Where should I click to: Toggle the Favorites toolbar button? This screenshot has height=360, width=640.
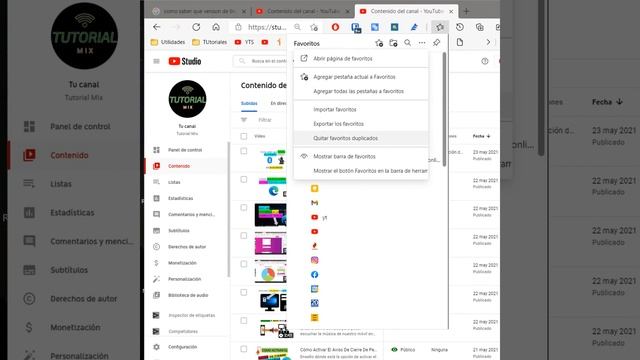tap(440, 27)
